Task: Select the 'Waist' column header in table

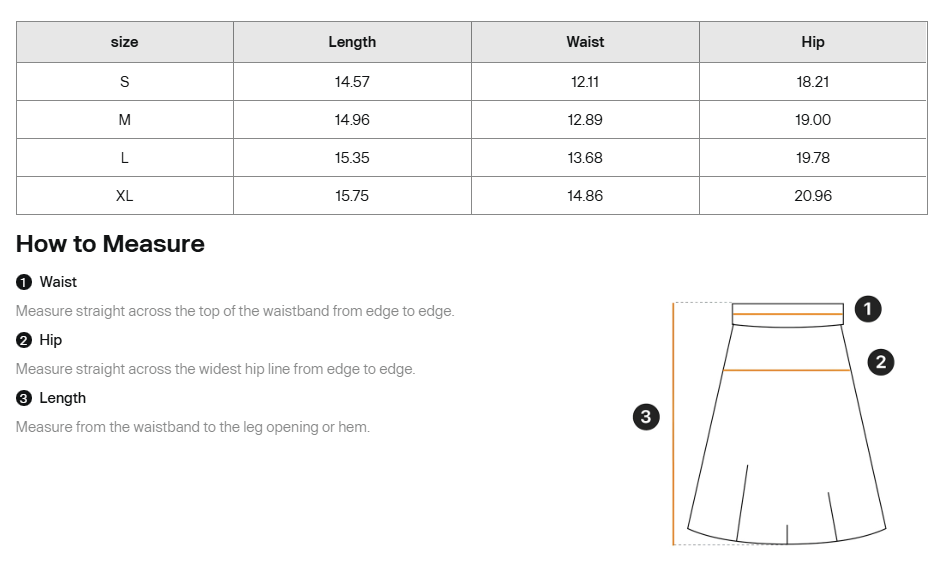Action: (x=585, y=42)
